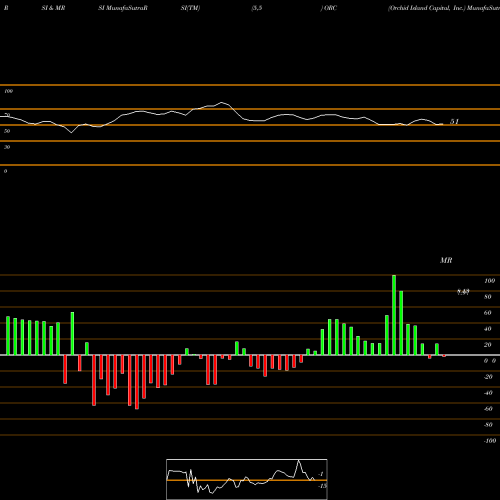This screenshot has width=500, height=500.
Task: Click the peak of the RSI line above 70
Action: pos(222,103)
